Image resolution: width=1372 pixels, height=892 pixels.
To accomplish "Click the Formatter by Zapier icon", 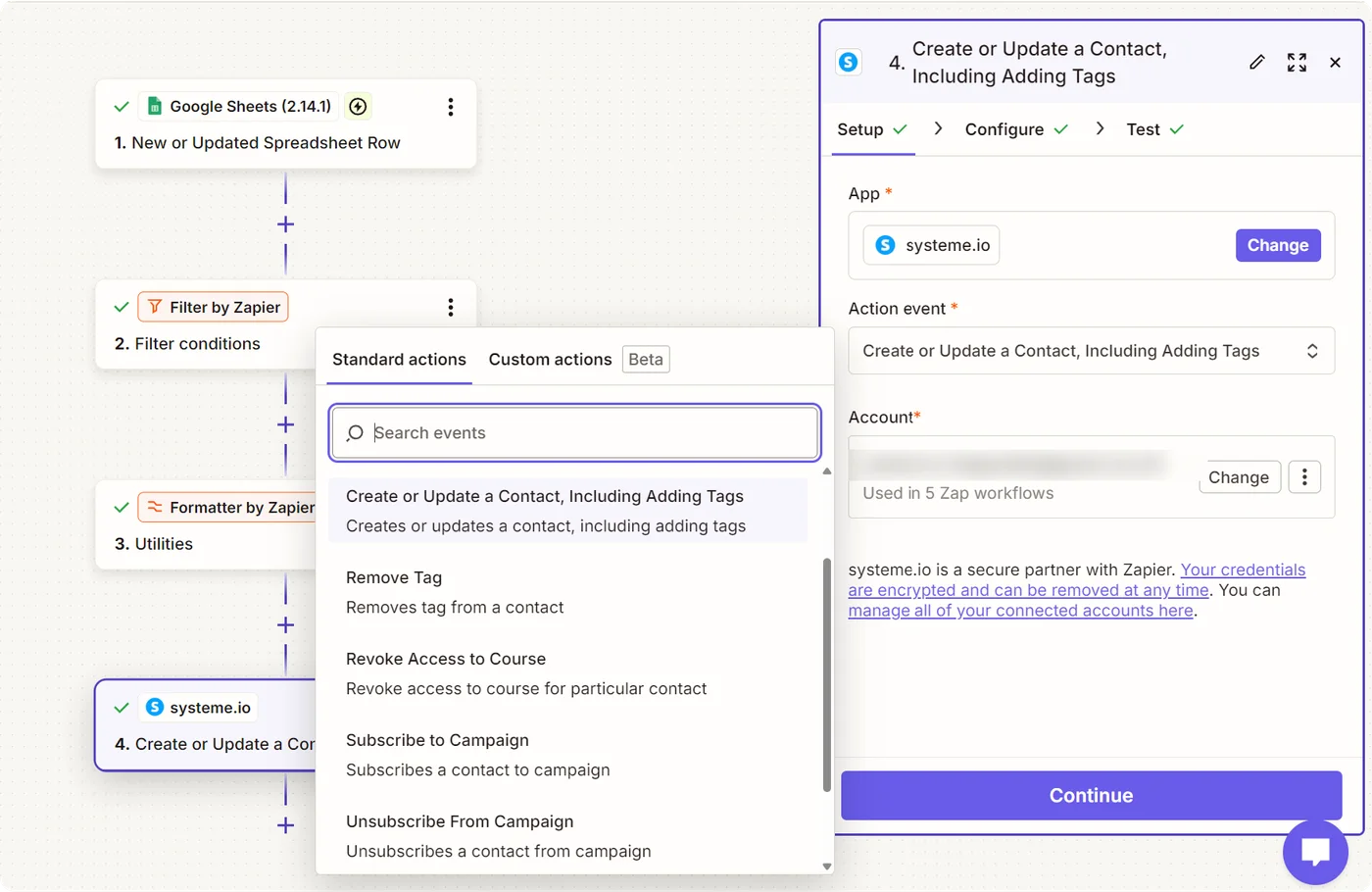I will coord(155,507).
